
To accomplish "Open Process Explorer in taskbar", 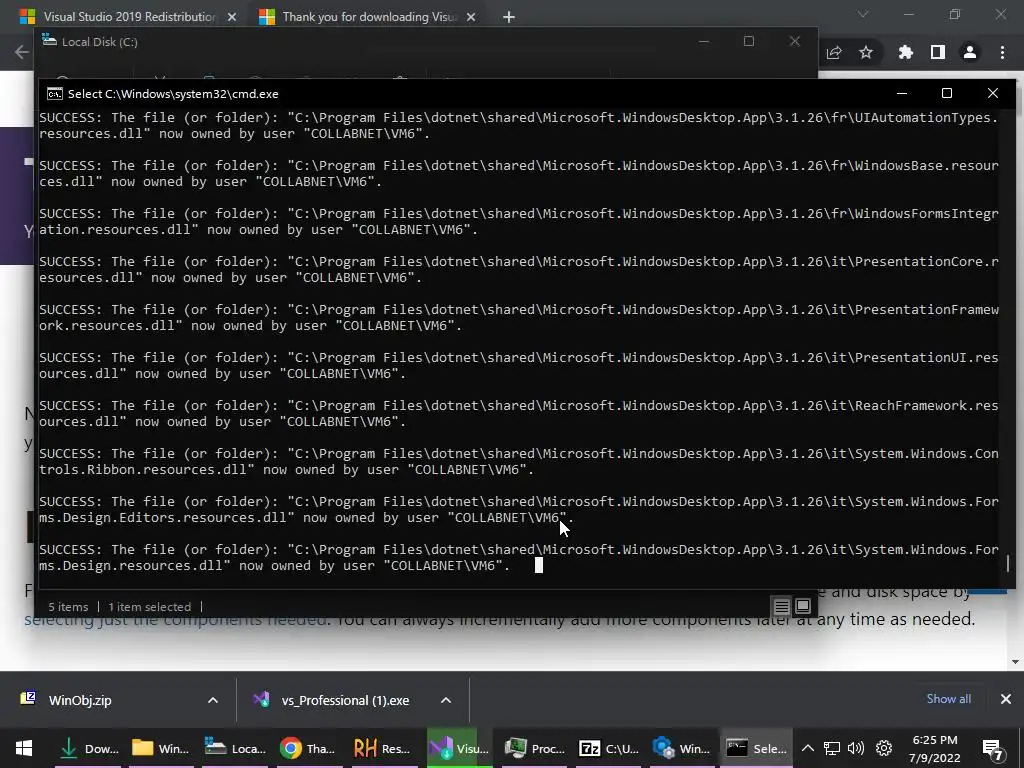I will [x=535, y=748].
